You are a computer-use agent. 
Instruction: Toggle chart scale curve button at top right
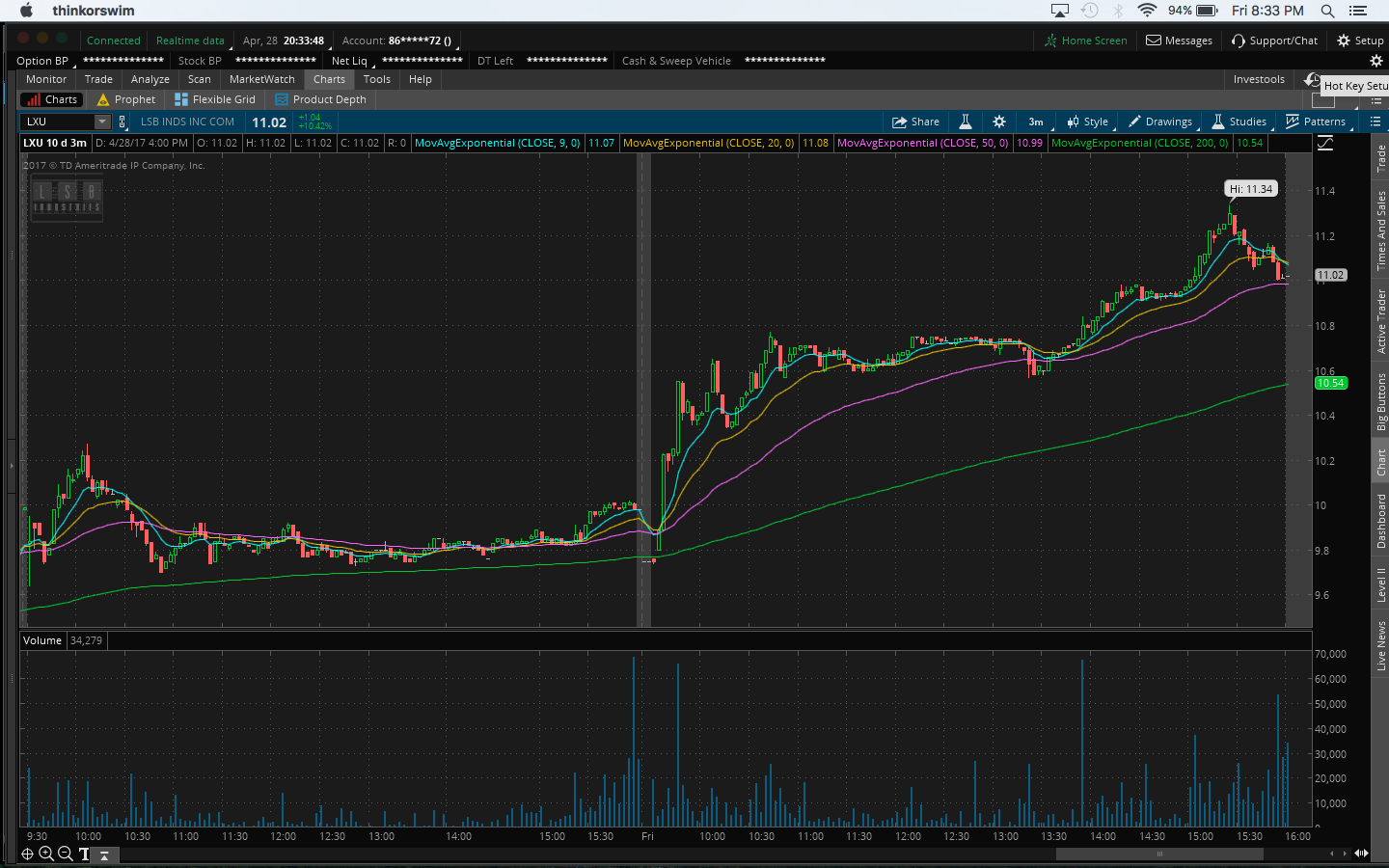pyautogui.click(x=1325, y=144)
